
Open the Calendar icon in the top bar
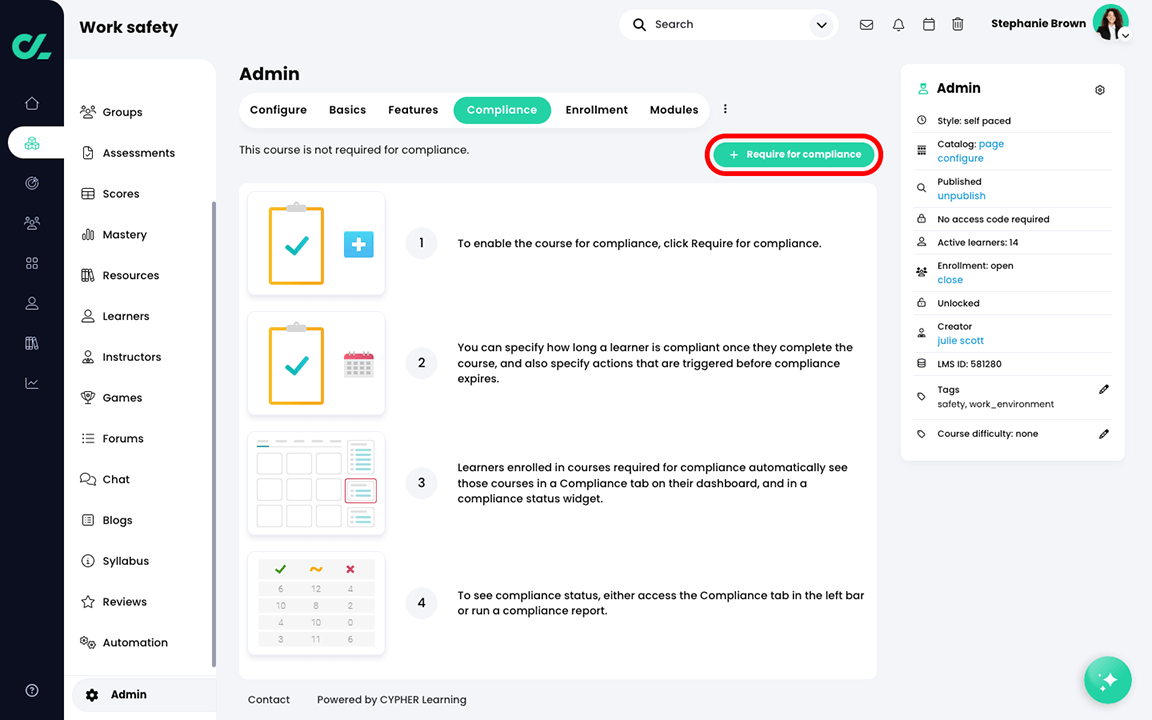pyautogui.click(x=928, y=23)
